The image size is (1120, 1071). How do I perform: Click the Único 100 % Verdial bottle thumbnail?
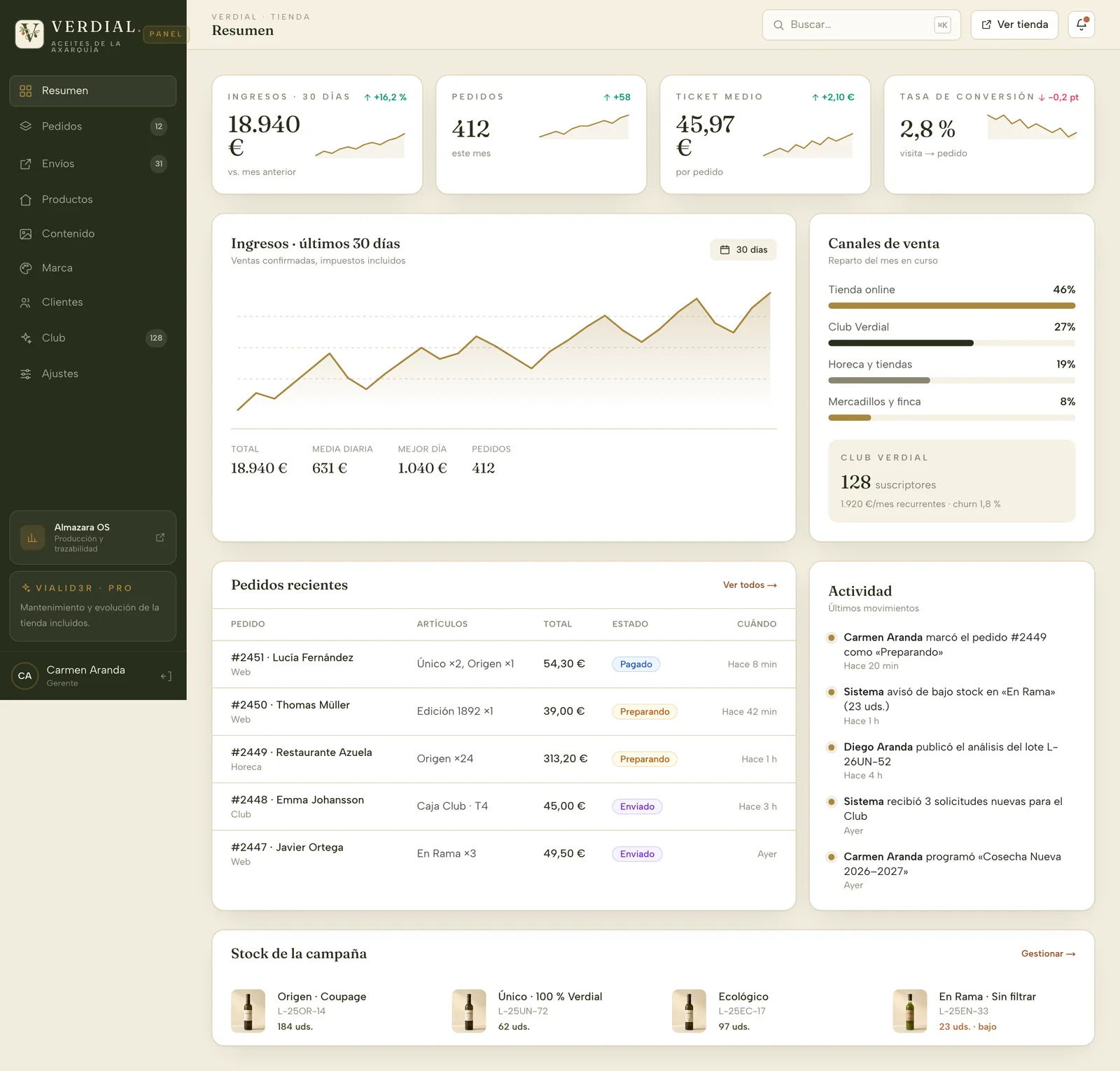click(469, 1011)
